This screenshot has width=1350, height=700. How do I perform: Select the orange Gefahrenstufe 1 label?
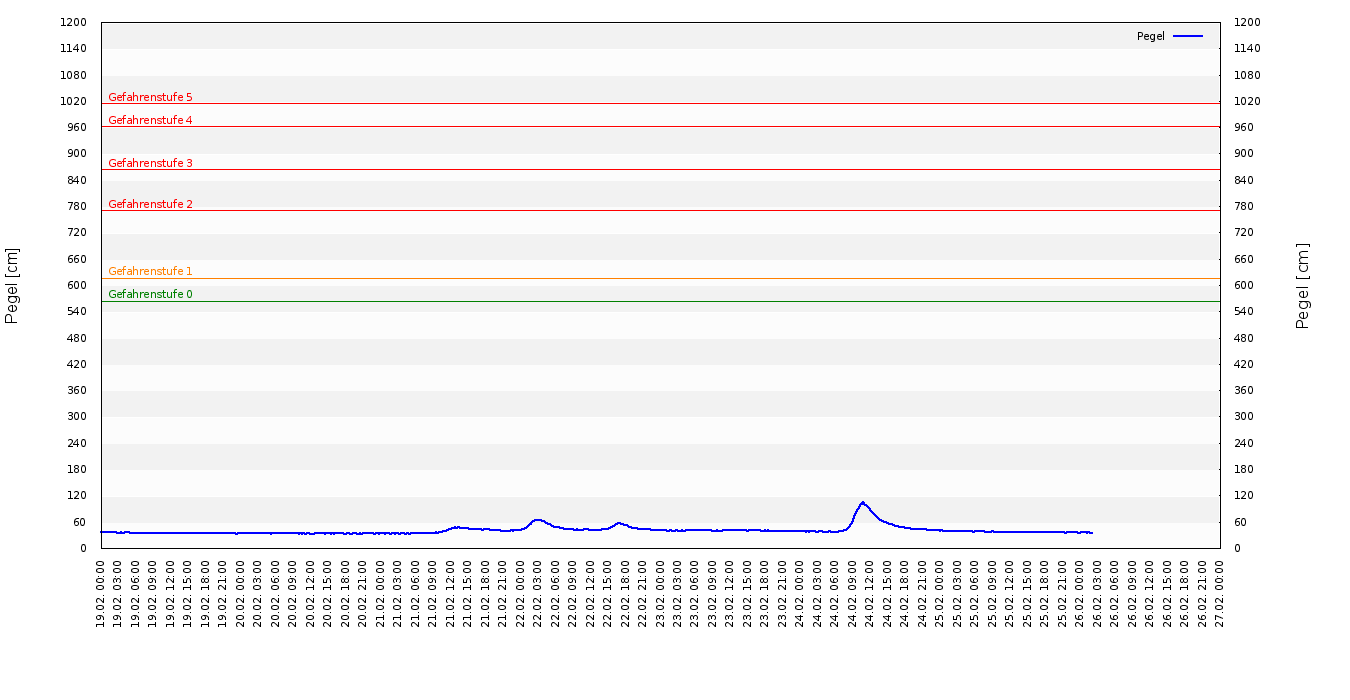[150, 271]
